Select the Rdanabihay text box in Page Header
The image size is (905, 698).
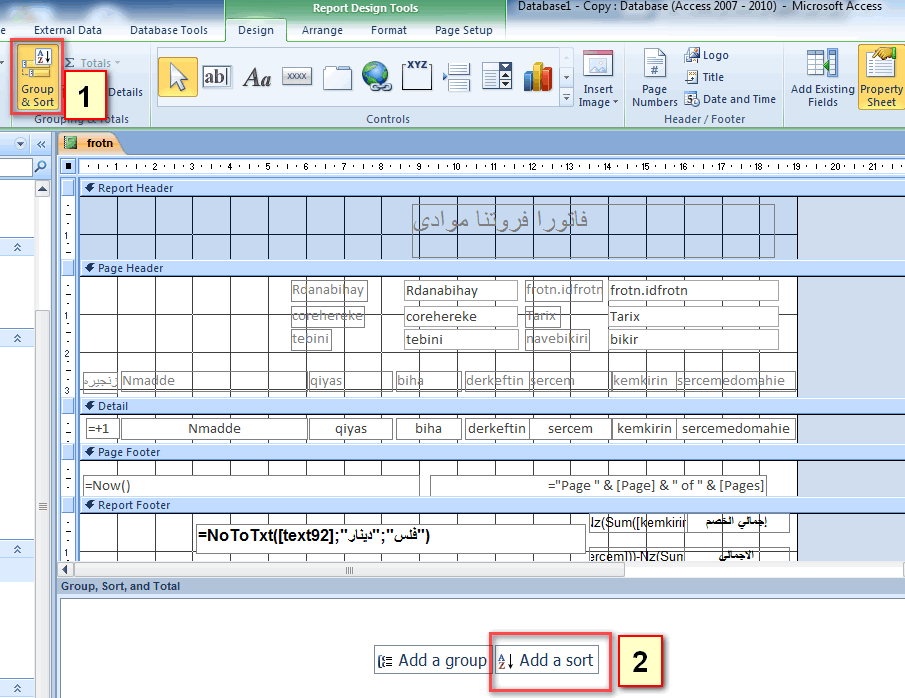click(461, 290)
